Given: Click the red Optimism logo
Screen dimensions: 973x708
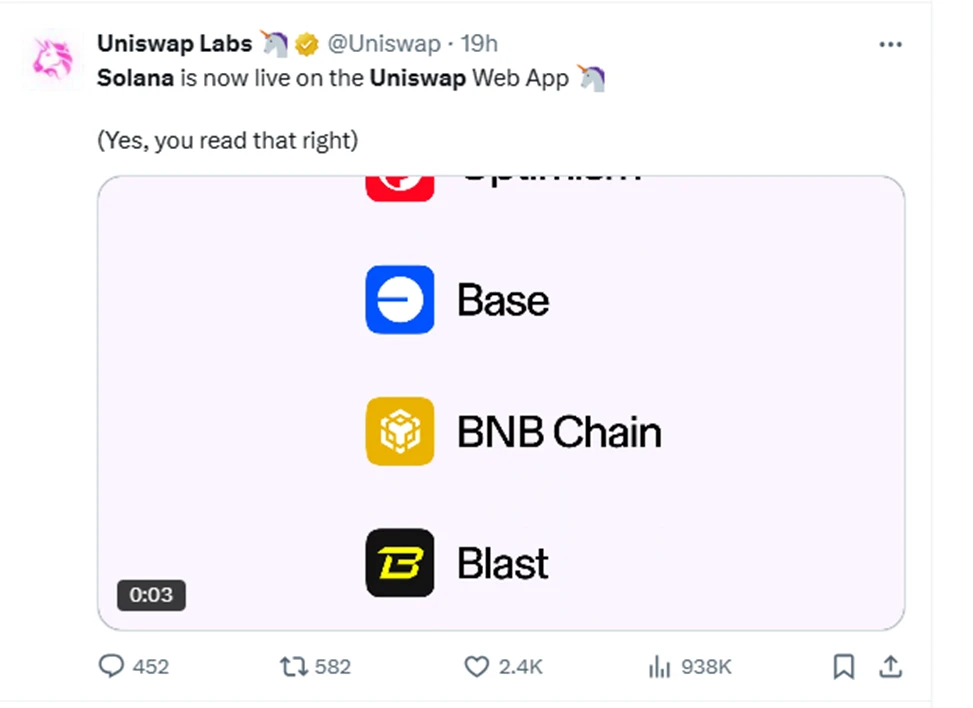Looking at the screenshot, I should (x=400, y=187).
